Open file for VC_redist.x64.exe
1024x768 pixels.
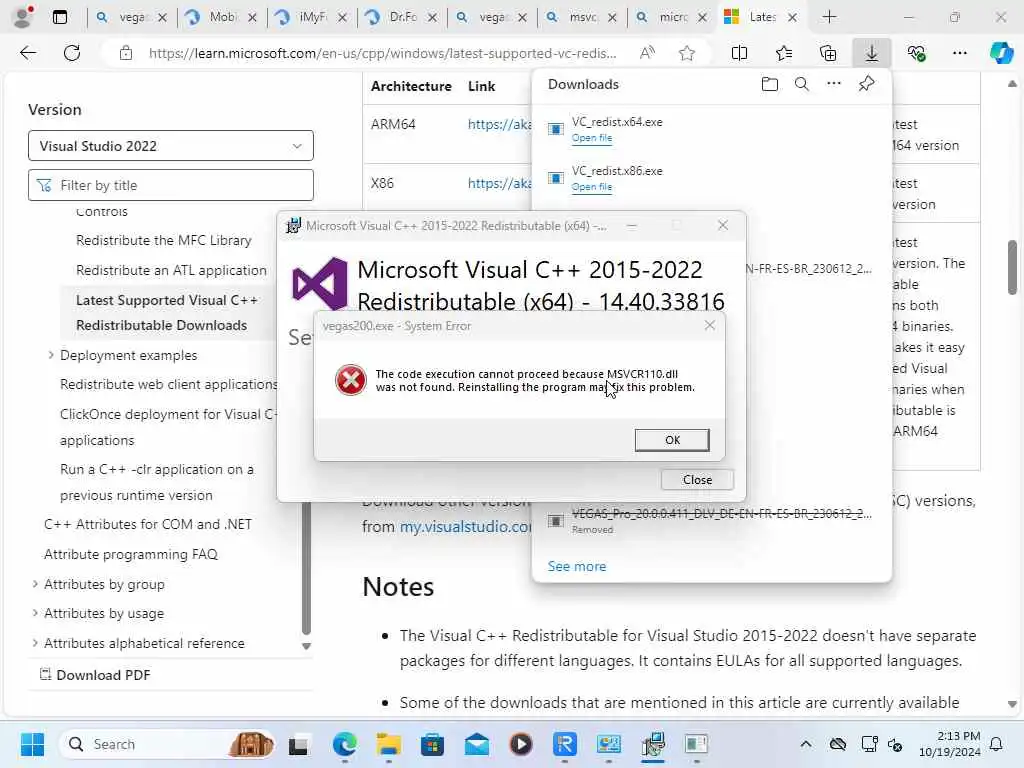[x=592, y=138]
